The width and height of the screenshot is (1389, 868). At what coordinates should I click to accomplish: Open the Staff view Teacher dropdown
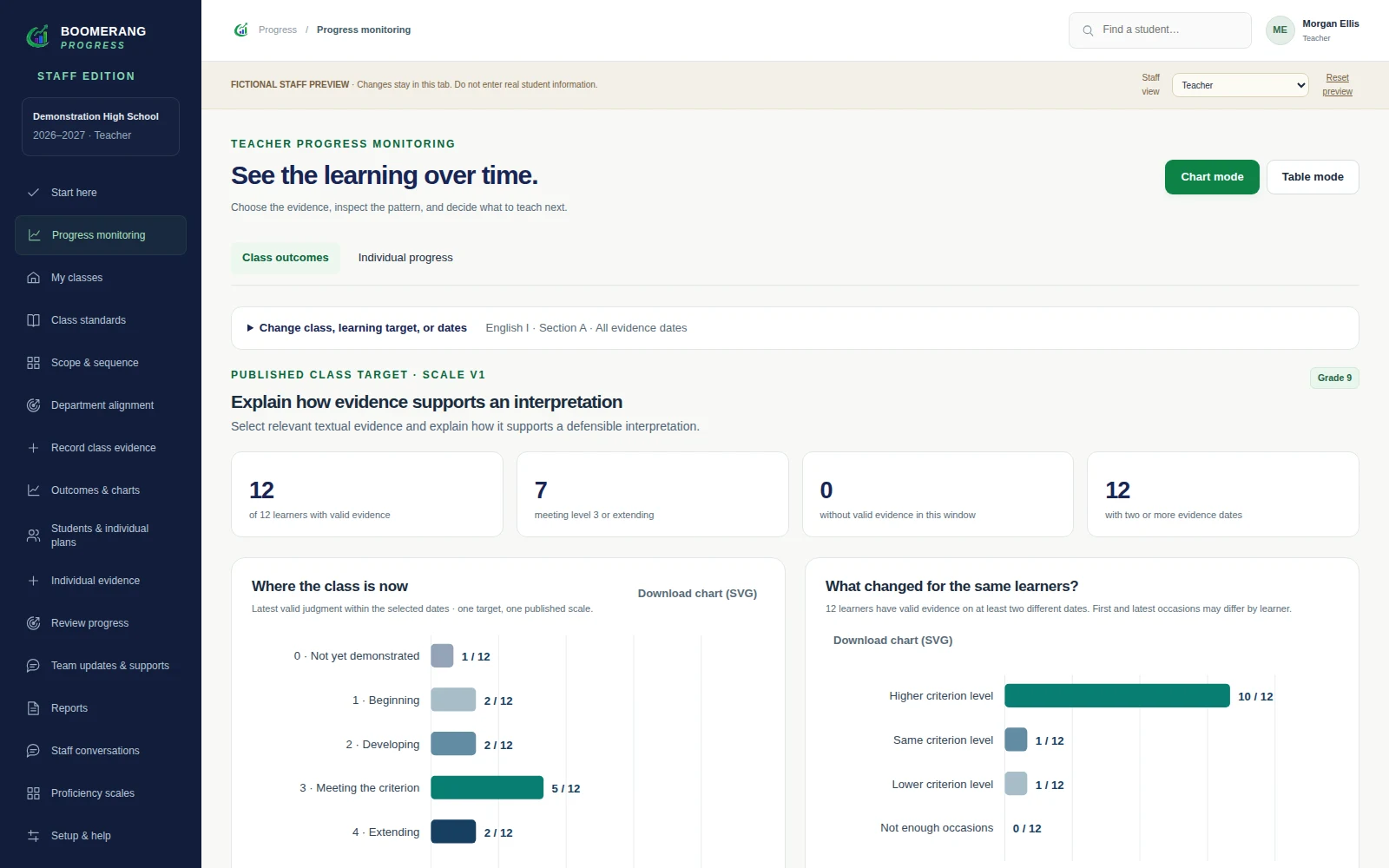(x=1240, y=85)
